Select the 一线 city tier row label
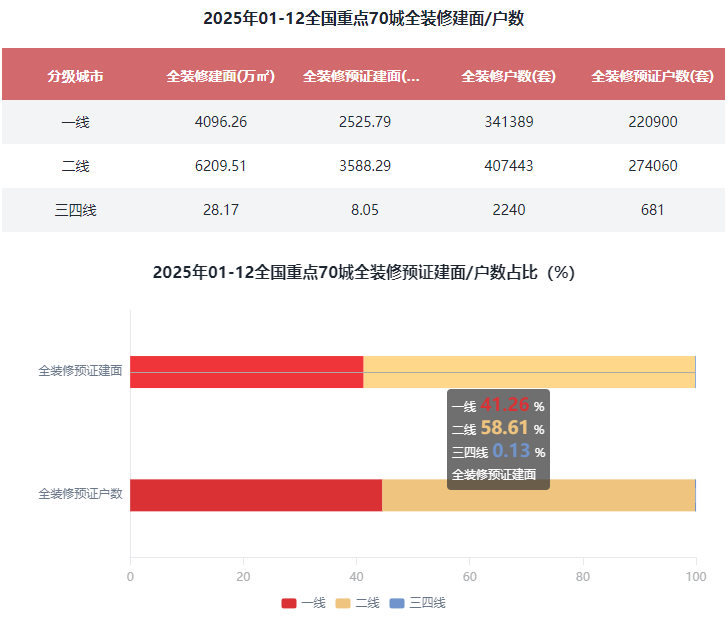728x629 pixels. pyautogui.click(x=75, y=122)
